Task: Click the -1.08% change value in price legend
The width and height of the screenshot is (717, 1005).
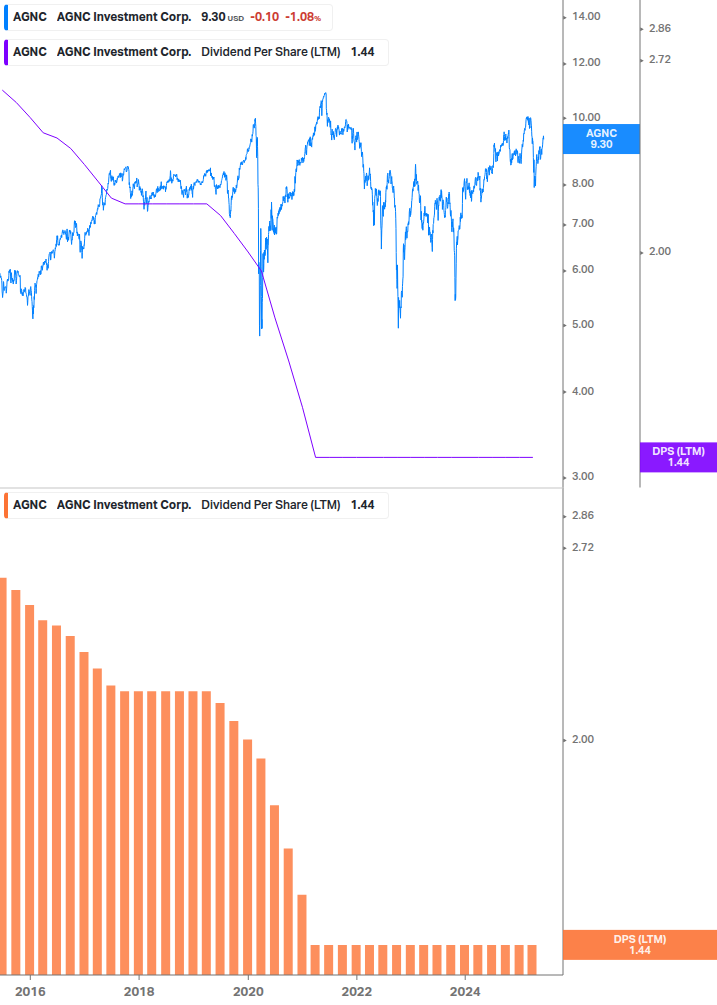Action: coord(303,17)
